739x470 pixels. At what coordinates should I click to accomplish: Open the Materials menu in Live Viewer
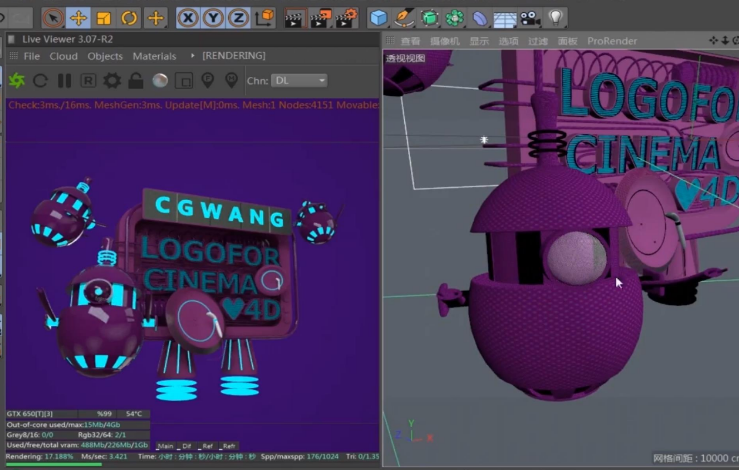tap(154, 56)
